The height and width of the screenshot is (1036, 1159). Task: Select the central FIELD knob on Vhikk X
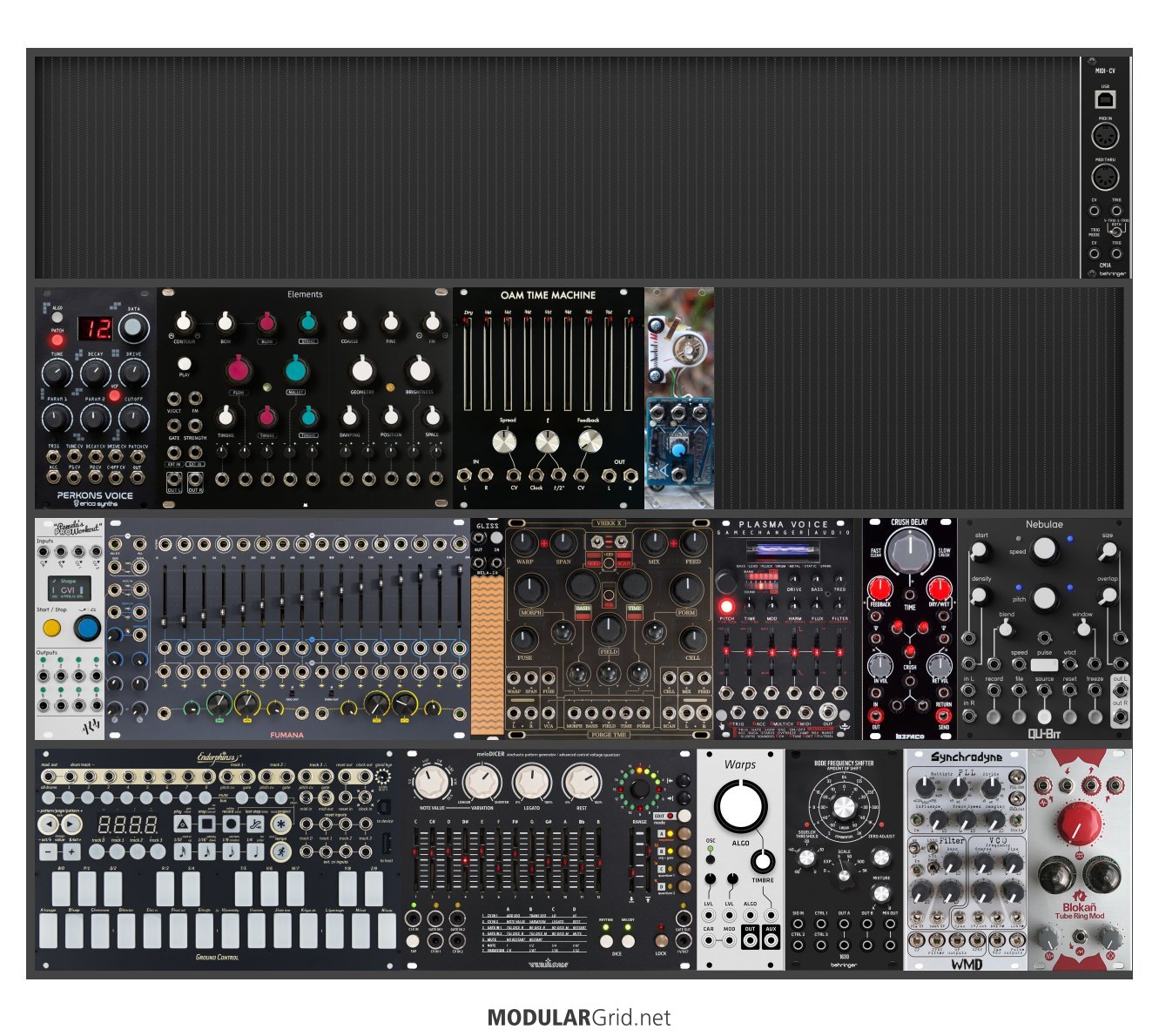[609, 629]
